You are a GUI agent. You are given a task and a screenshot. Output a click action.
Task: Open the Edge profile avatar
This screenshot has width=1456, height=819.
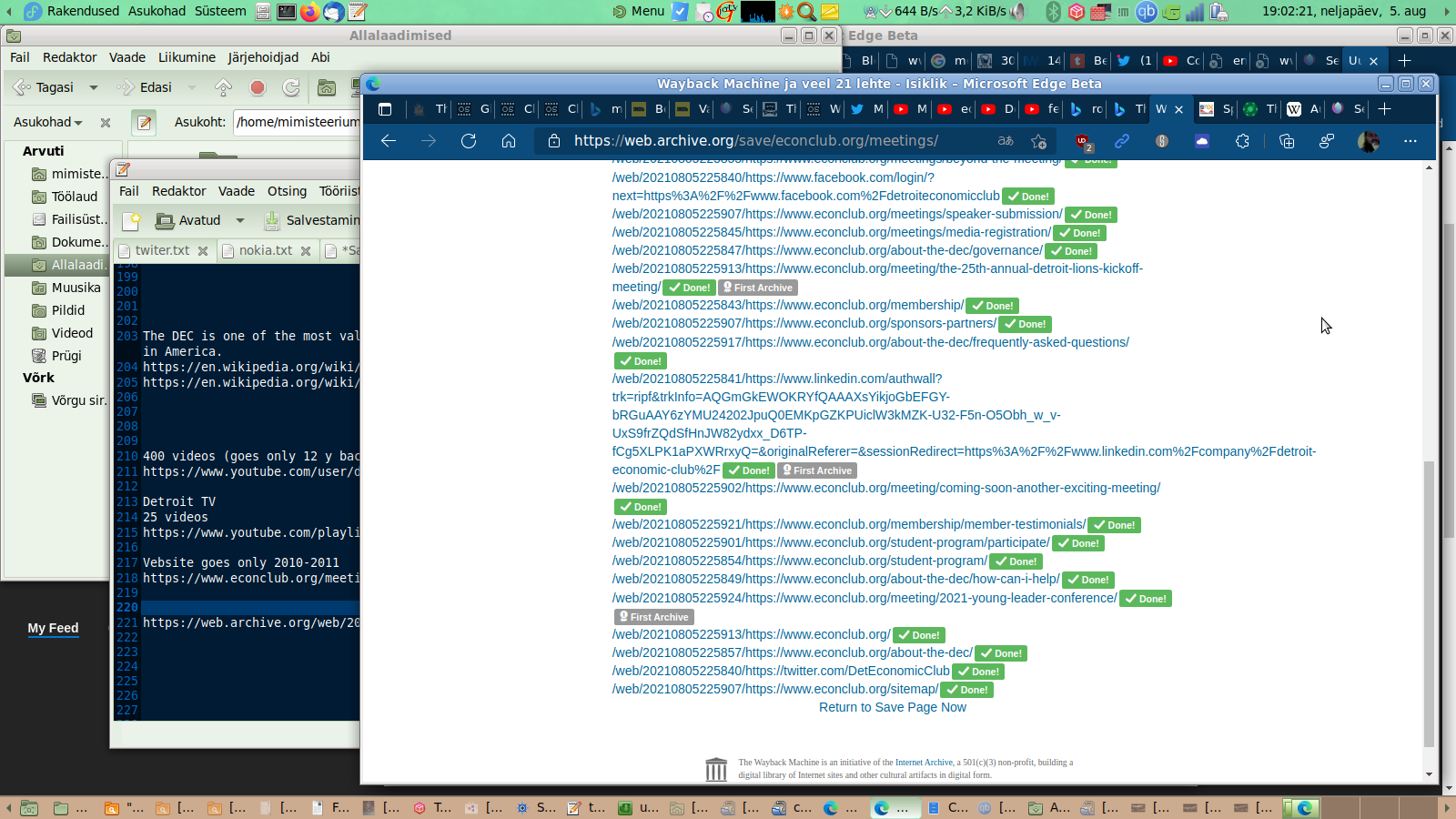(x=1368, y=141)
